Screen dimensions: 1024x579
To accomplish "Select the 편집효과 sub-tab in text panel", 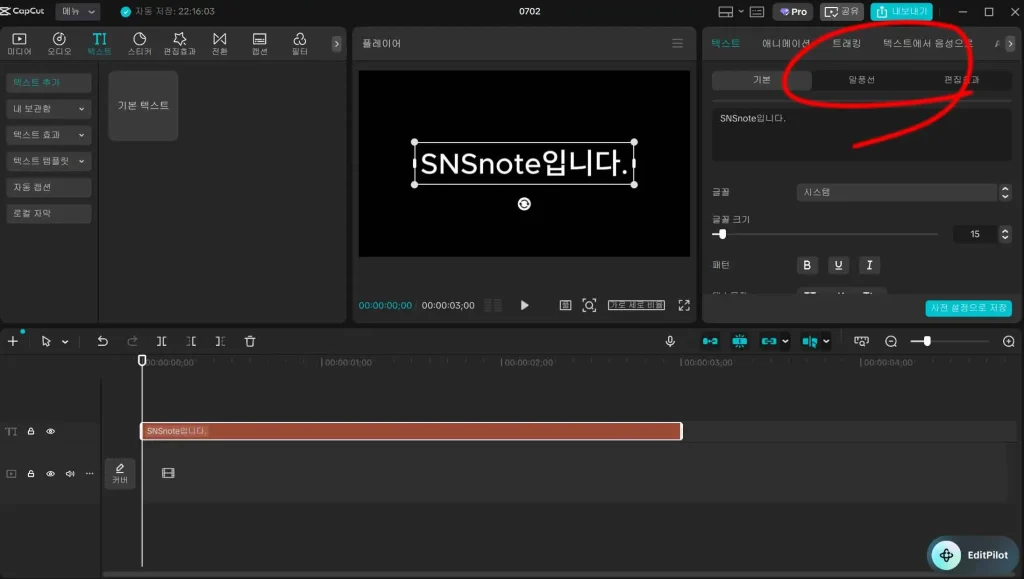I will click(x=961, y=80).
